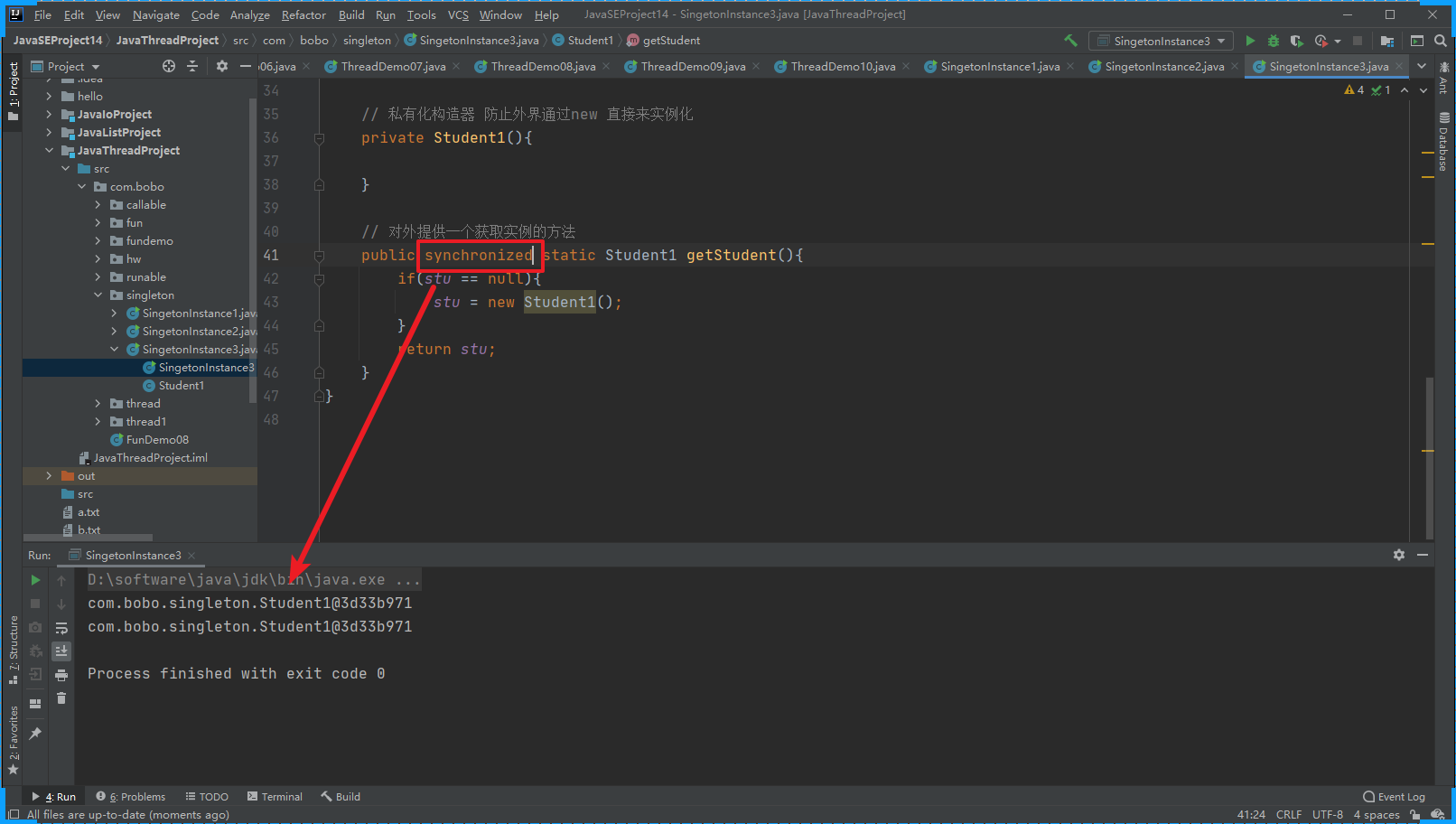
Task: Open the Refactor menu
Action: click(303, 14)
